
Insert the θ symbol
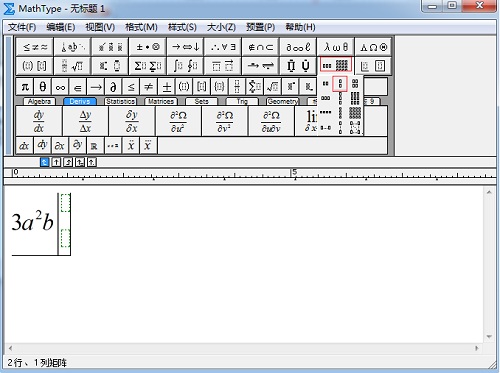43,87
